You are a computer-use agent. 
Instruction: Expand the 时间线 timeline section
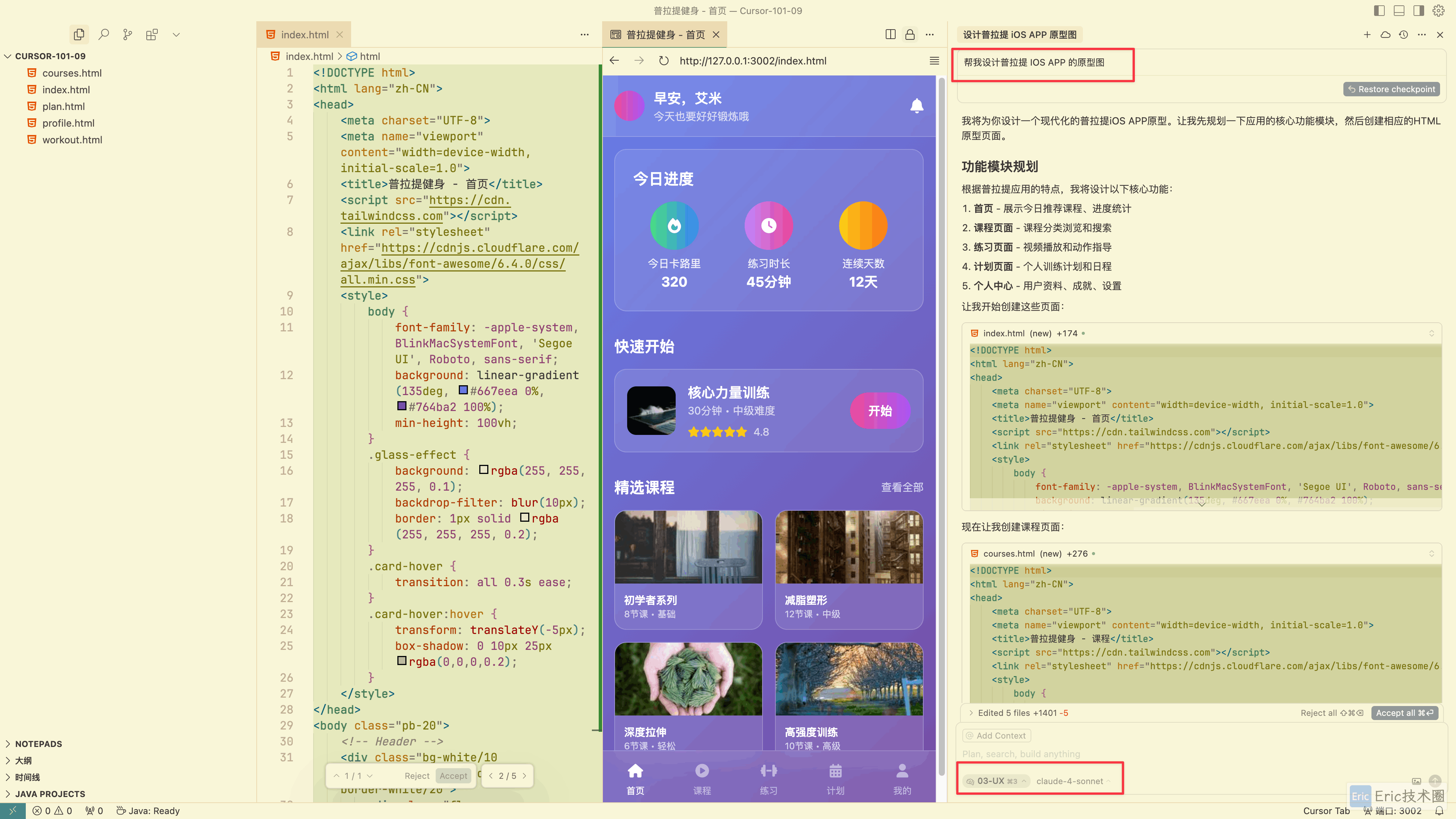[x=28, y=777]
